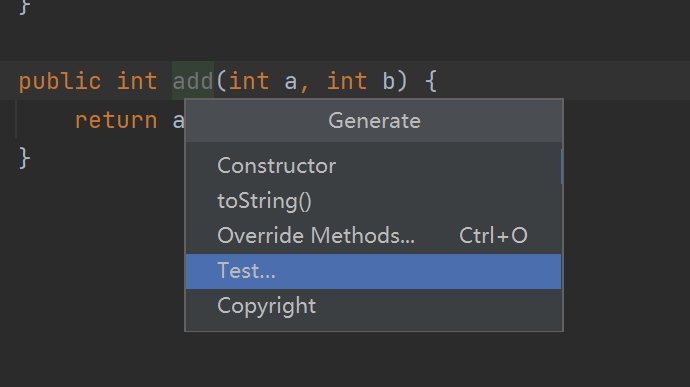This screenshot has width=690, height=387.
Task: Click parameter b in the method signature
Action: tap(388, 81)
